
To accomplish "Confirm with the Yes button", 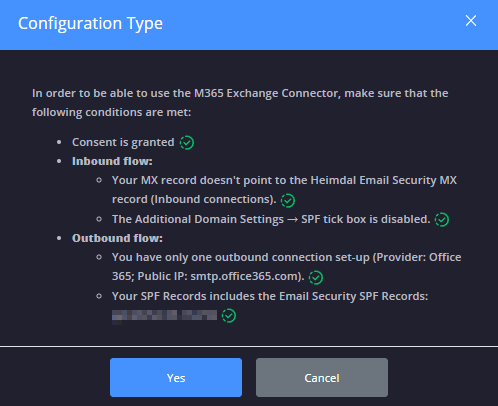I will [176, 377].
